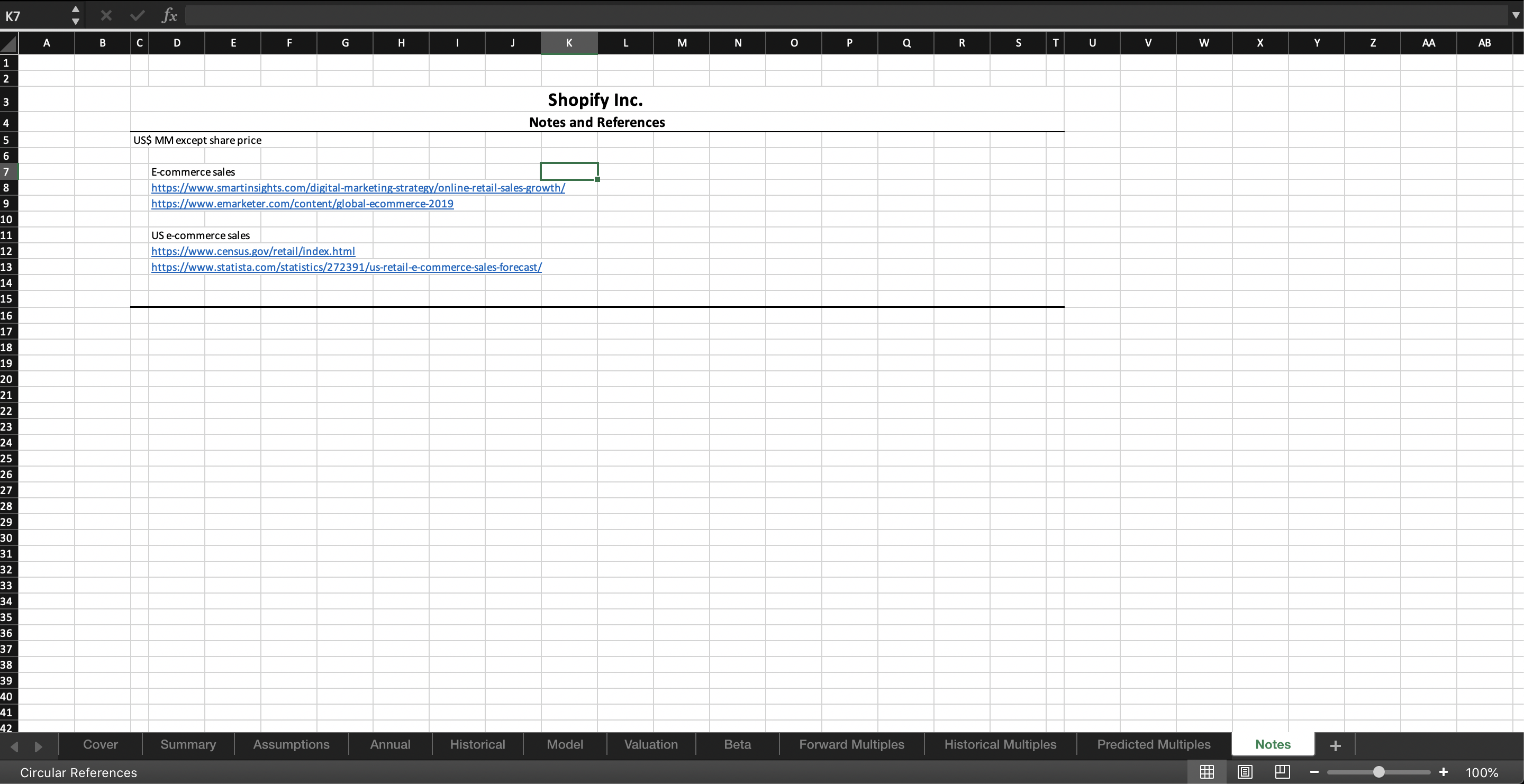Open the Annual sheet tab
Image resolution: width=1524 pixels, height=784 pixels.
click(390, 744)
